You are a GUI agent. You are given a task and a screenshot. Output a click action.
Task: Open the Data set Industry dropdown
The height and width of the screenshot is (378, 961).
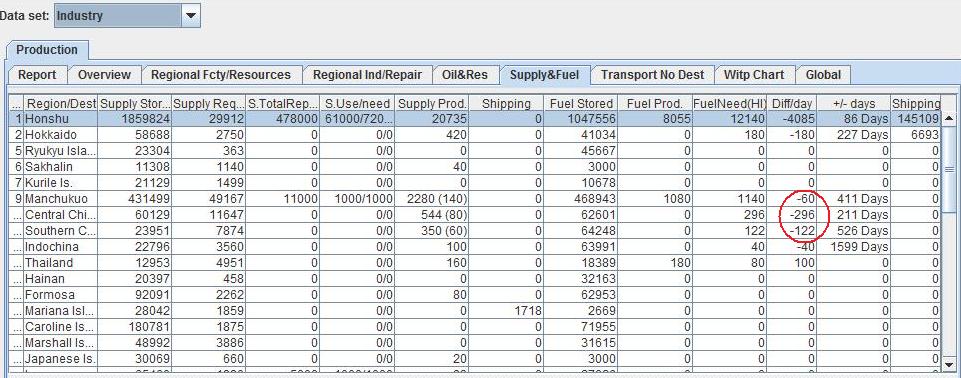click(127, 16)
